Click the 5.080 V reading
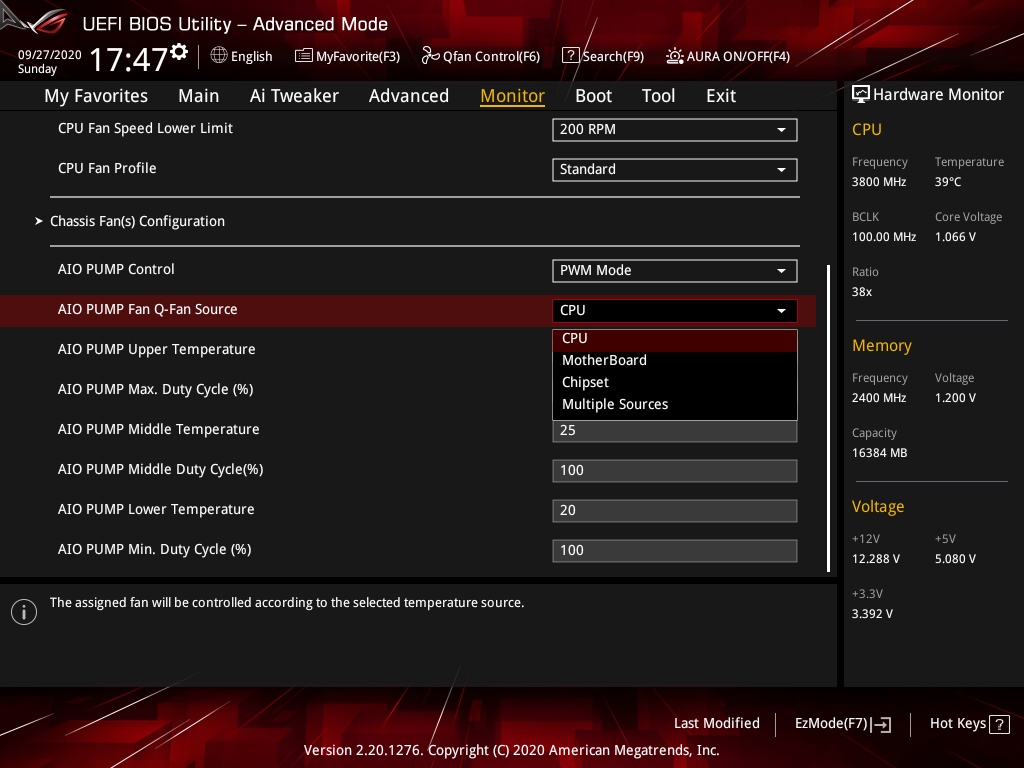This screenshot has height=768, width=1024. pos(955,559)
